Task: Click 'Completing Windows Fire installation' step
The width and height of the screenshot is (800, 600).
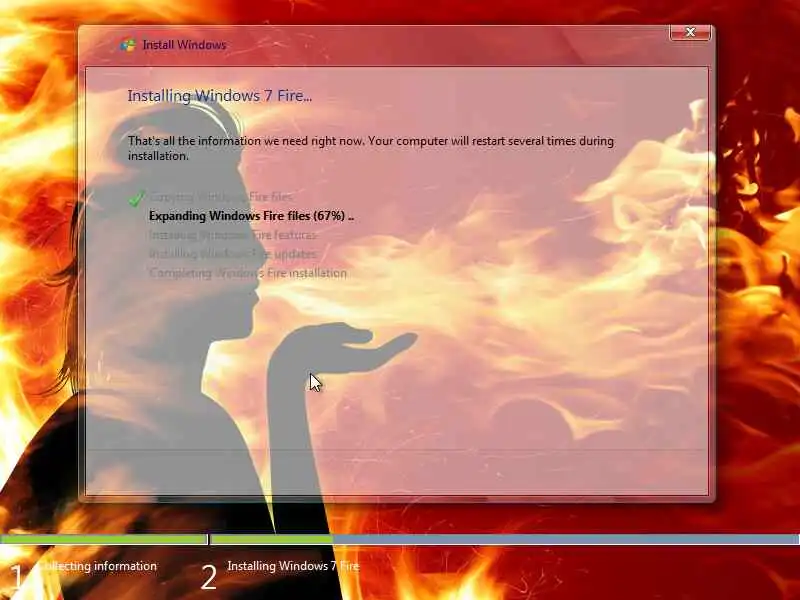Action: (x=248, y=273)
